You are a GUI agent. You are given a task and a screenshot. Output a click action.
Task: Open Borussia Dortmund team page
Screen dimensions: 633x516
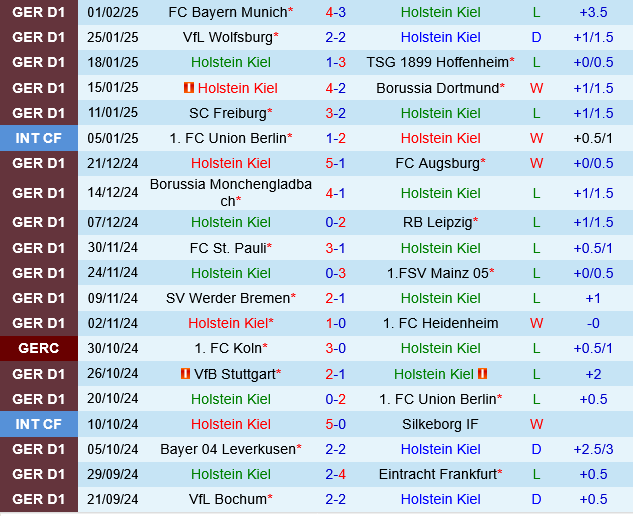(x=437, y=88)
